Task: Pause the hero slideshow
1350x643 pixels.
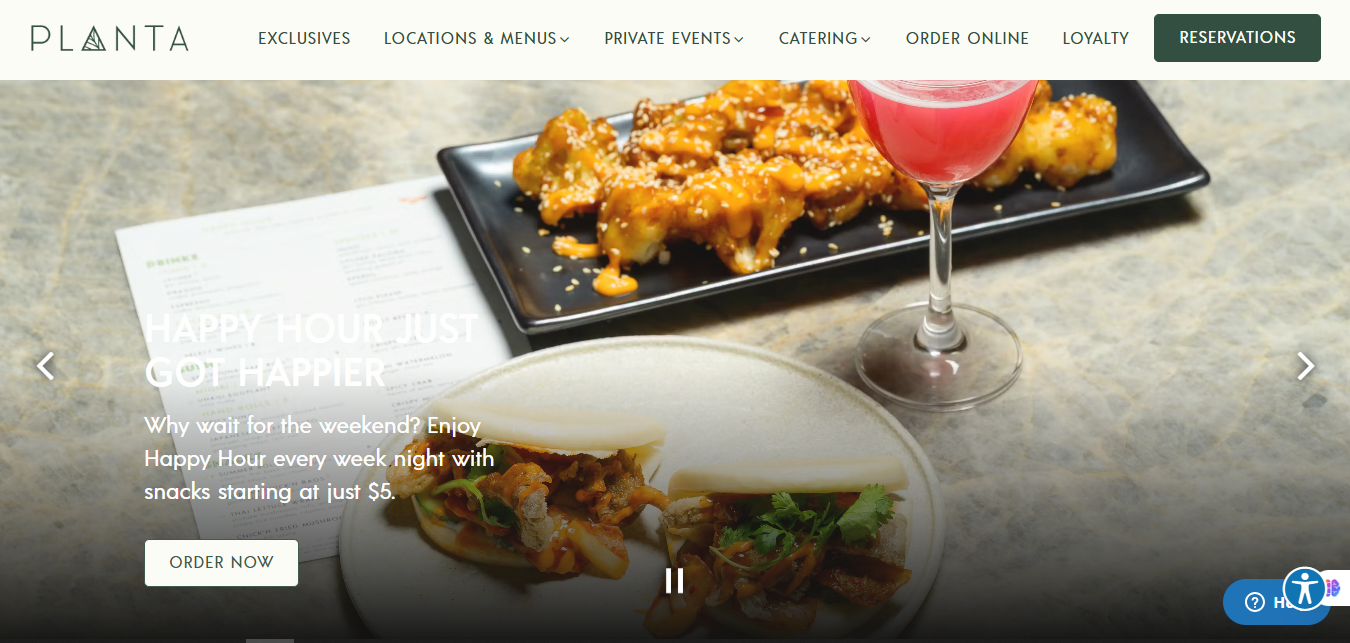Action: coord(675,580)
